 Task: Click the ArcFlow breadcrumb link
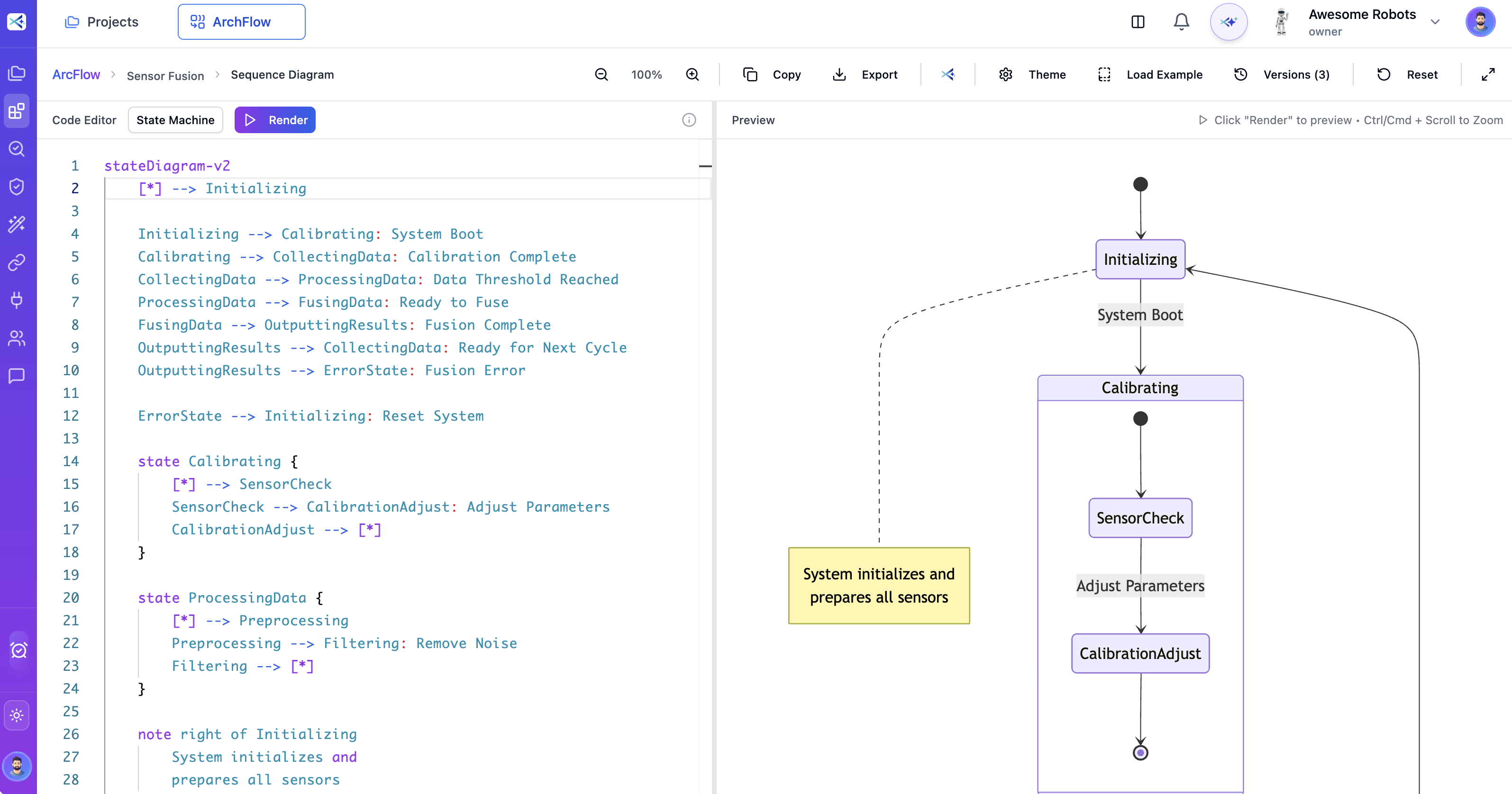76,74
